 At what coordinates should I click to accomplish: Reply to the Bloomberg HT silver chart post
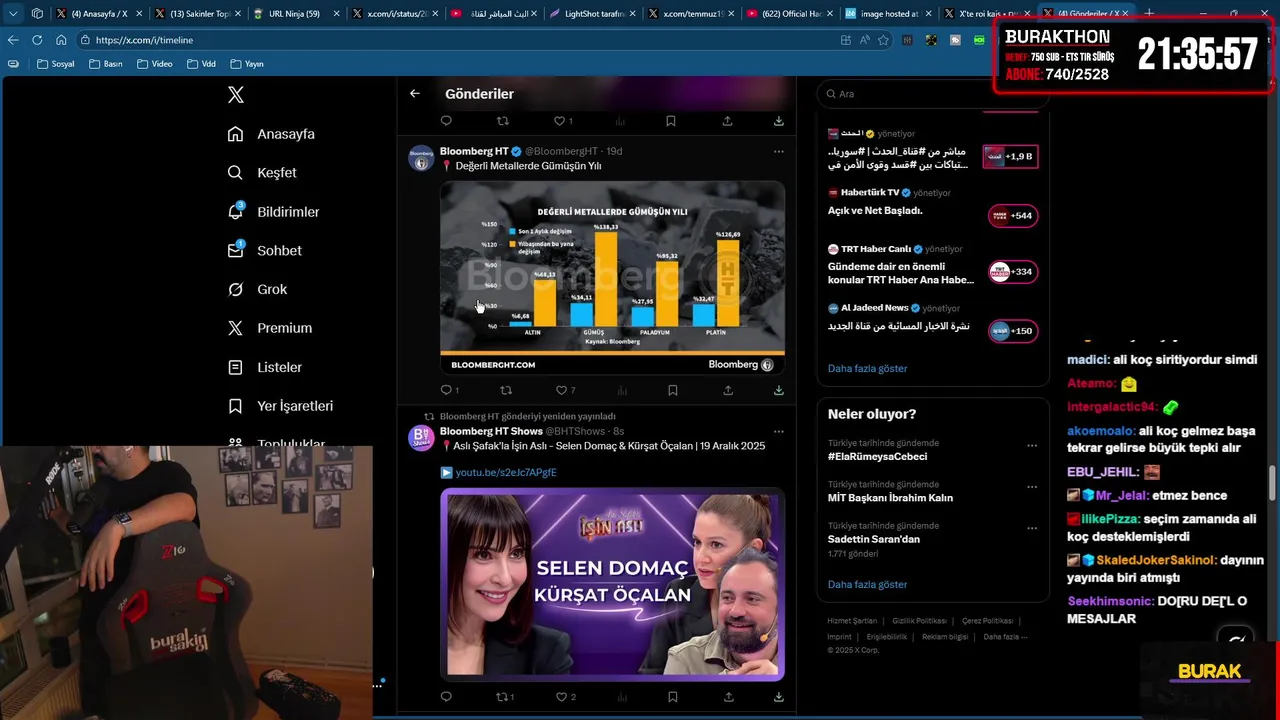click(x=446, y=390)
